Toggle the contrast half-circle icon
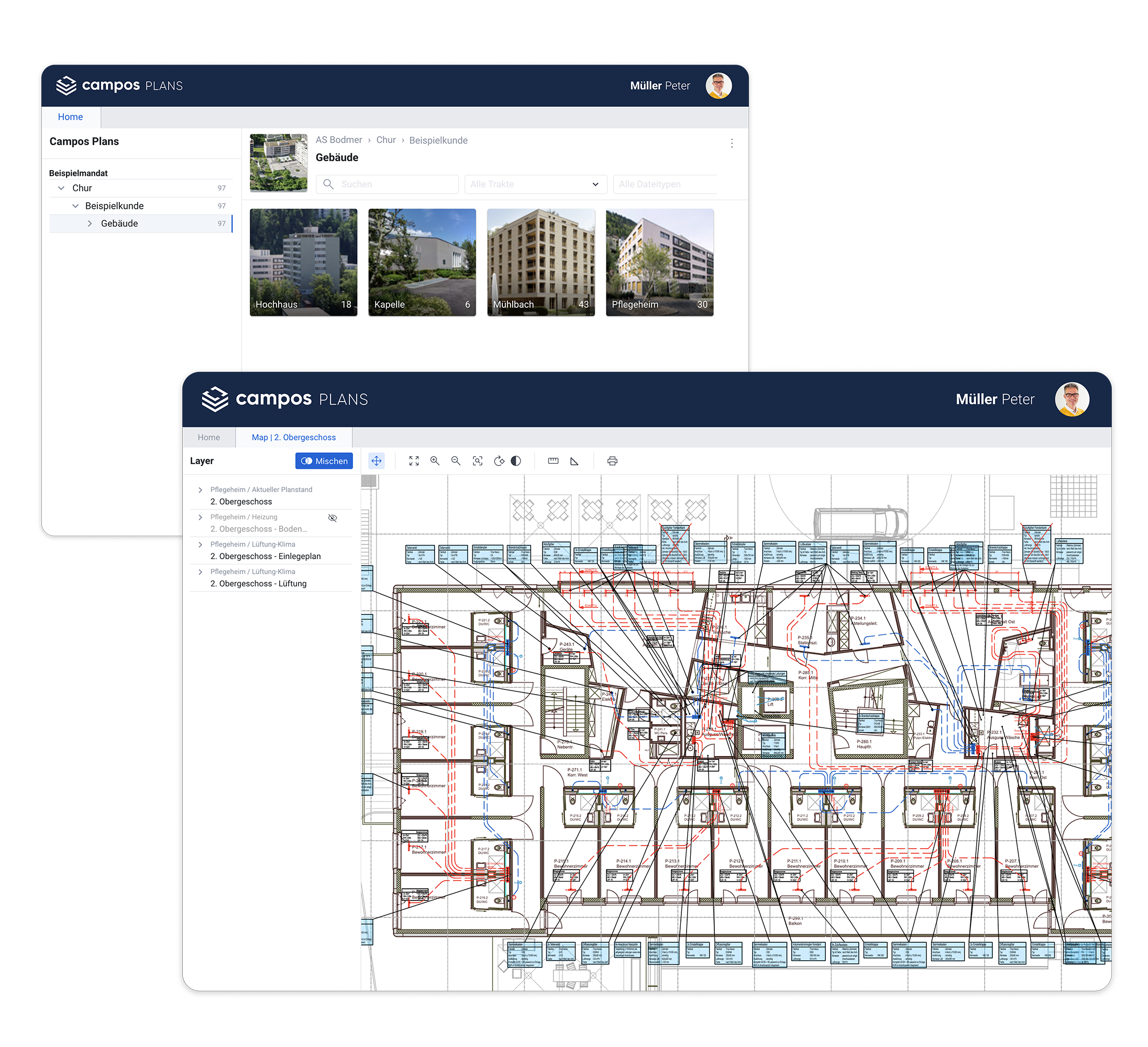The height and width of the screenshot is (1047, 1148). [x=516, y=461]
